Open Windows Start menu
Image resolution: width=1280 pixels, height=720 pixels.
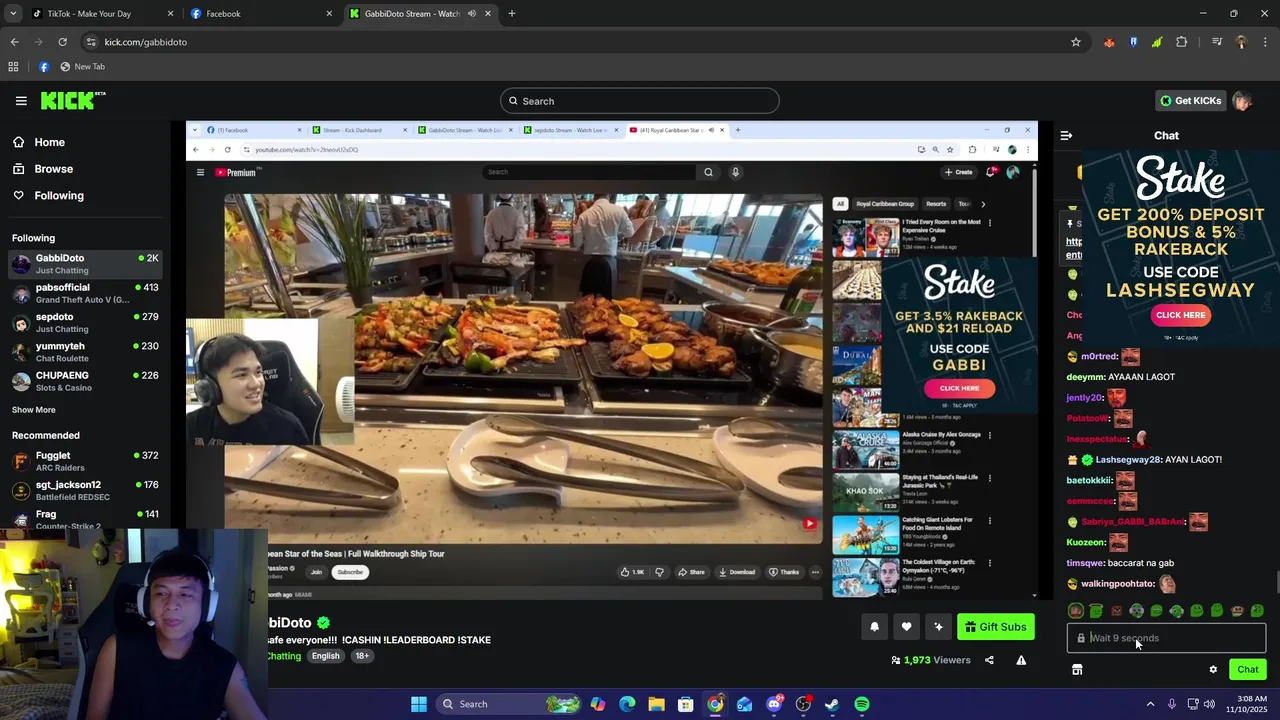[x=419, y=704]
